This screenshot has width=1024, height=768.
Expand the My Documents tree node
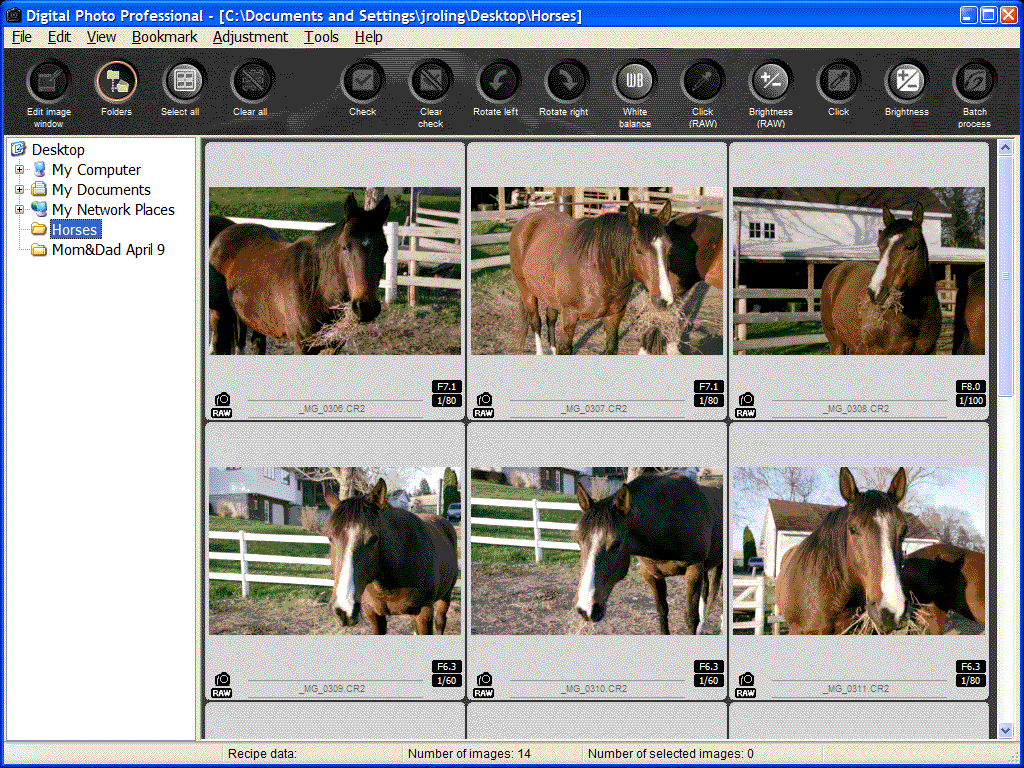[19, 190]
